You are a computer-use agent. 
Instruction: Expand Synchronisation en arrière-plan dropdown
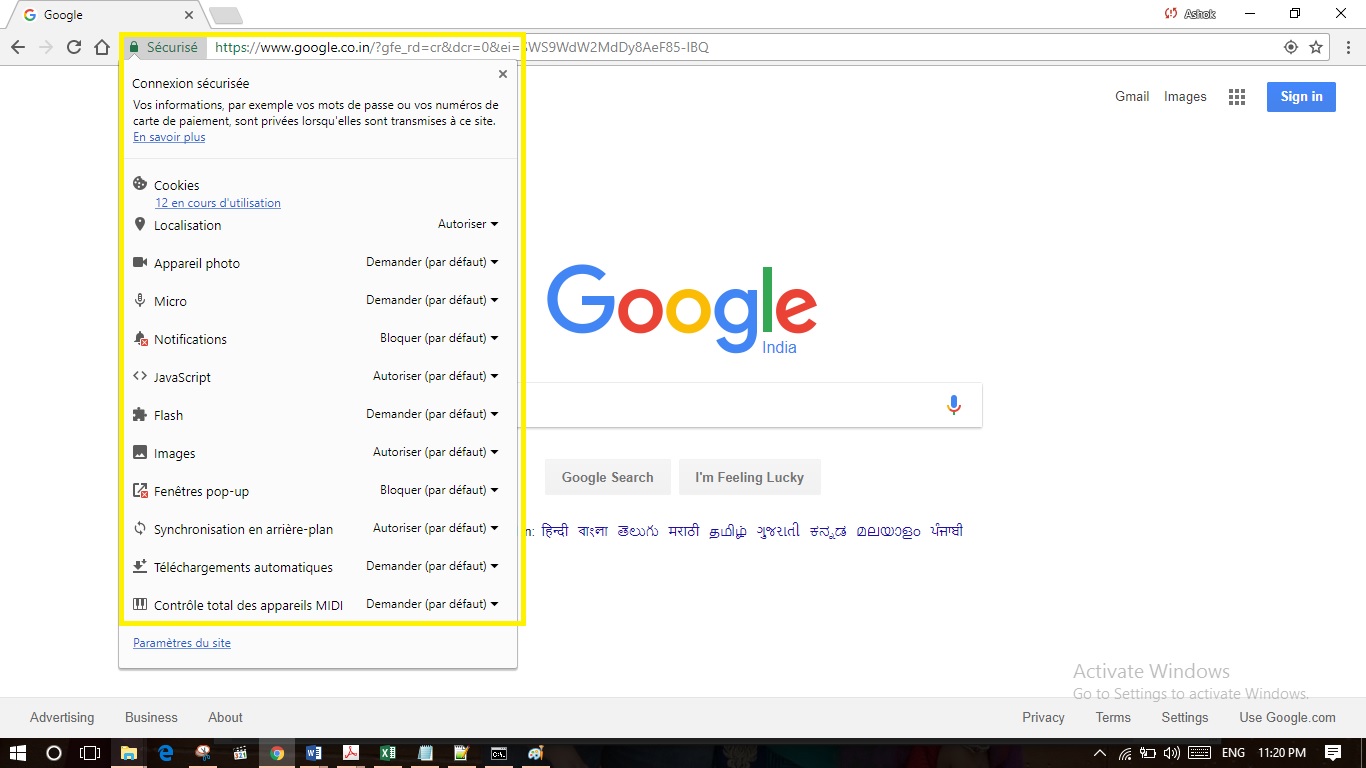[x=436, y=528]
